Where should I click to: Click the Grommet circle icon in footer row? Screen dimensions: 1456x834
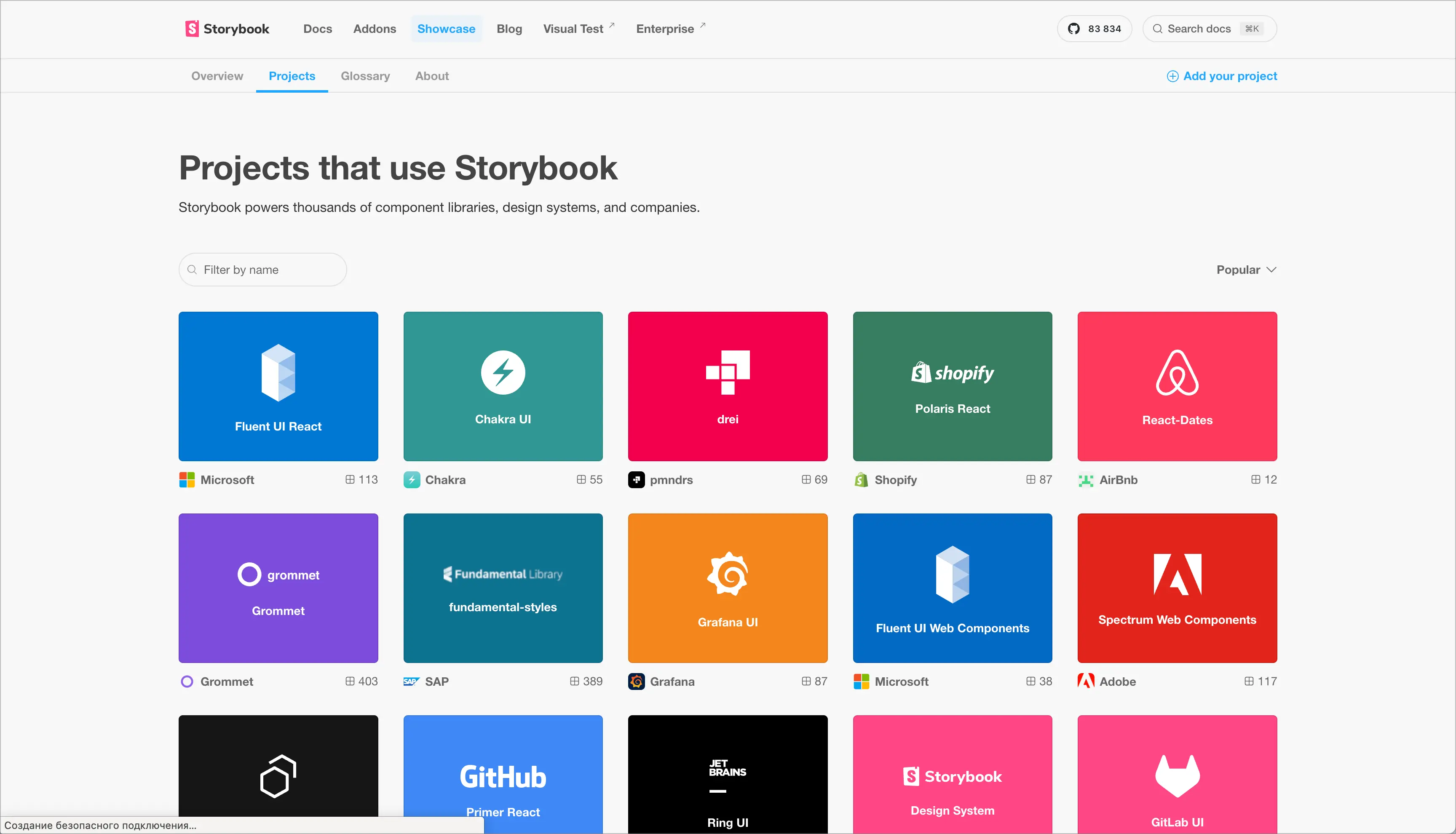[187, 682]
